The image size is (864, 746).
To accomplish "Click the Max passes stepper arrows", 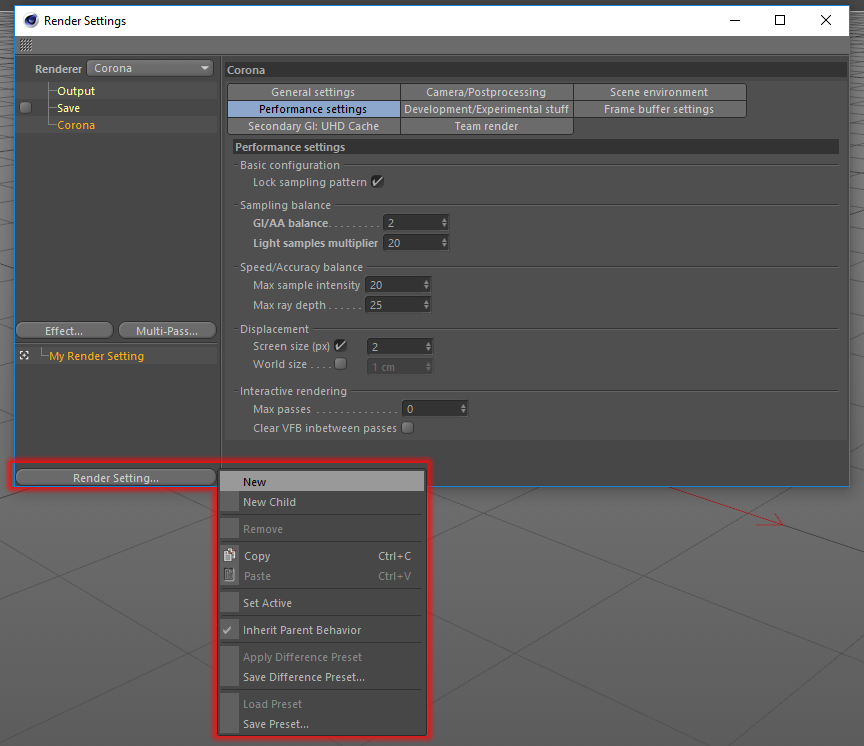I will pos(463,409).
